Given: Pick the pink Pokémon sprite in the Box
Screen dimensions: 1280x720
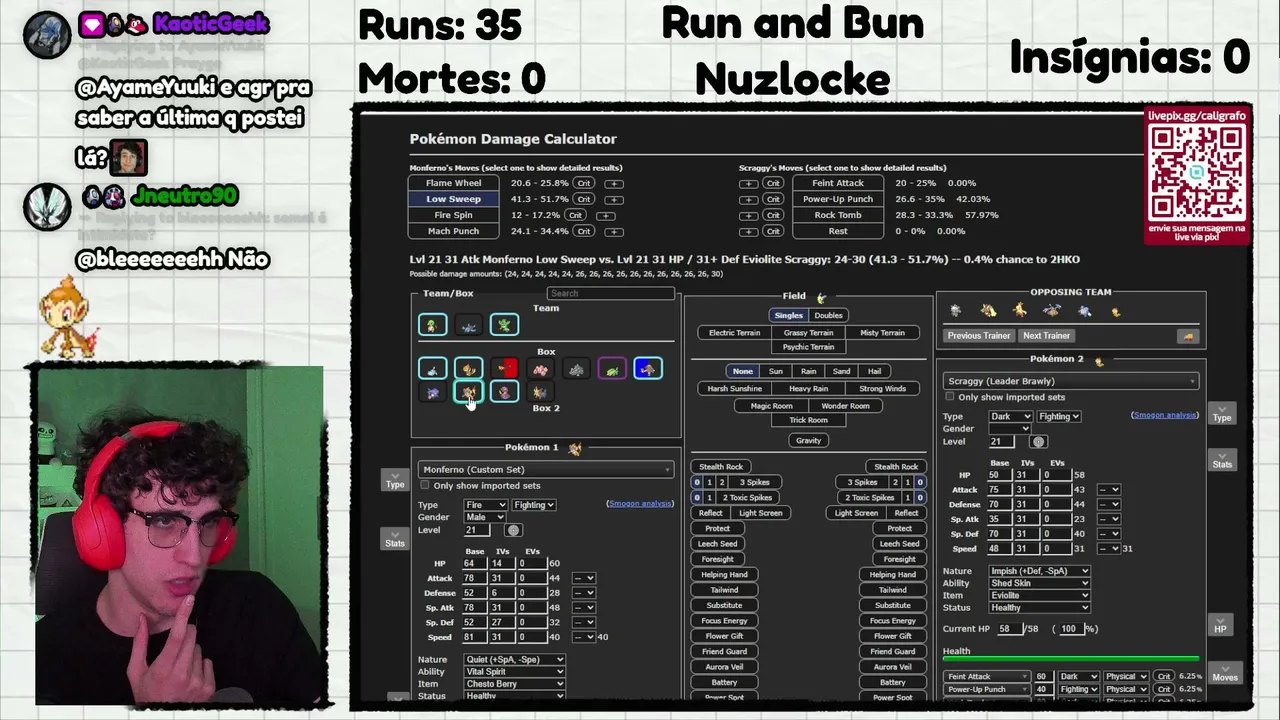Looking at the screenshot, I should (541, 369).
